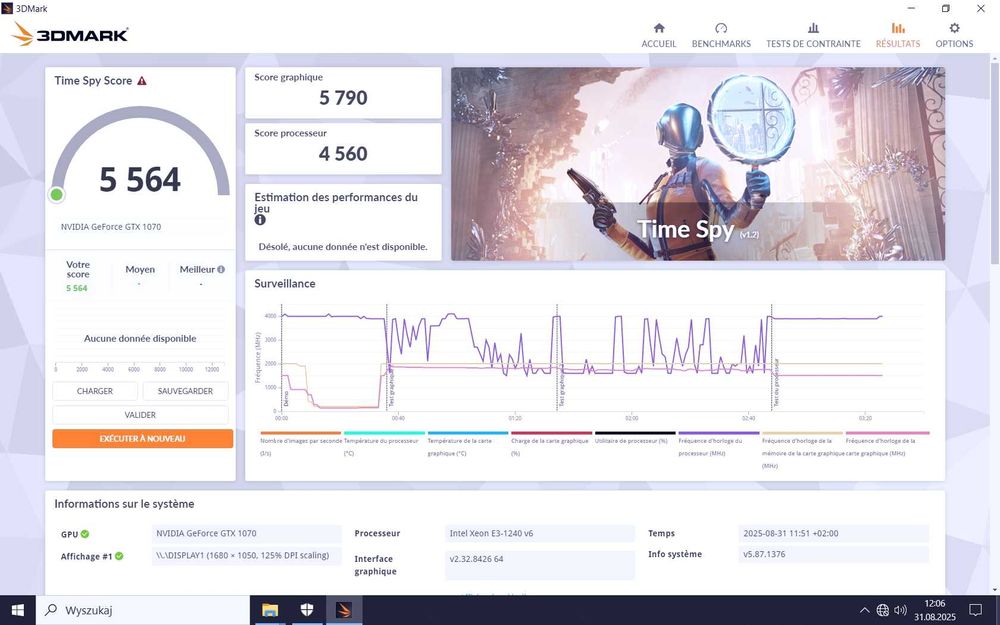This screenshot has height=625, width=1000.
Task: Toggle Température de la carte graphique legend
Action: [466, 446]
